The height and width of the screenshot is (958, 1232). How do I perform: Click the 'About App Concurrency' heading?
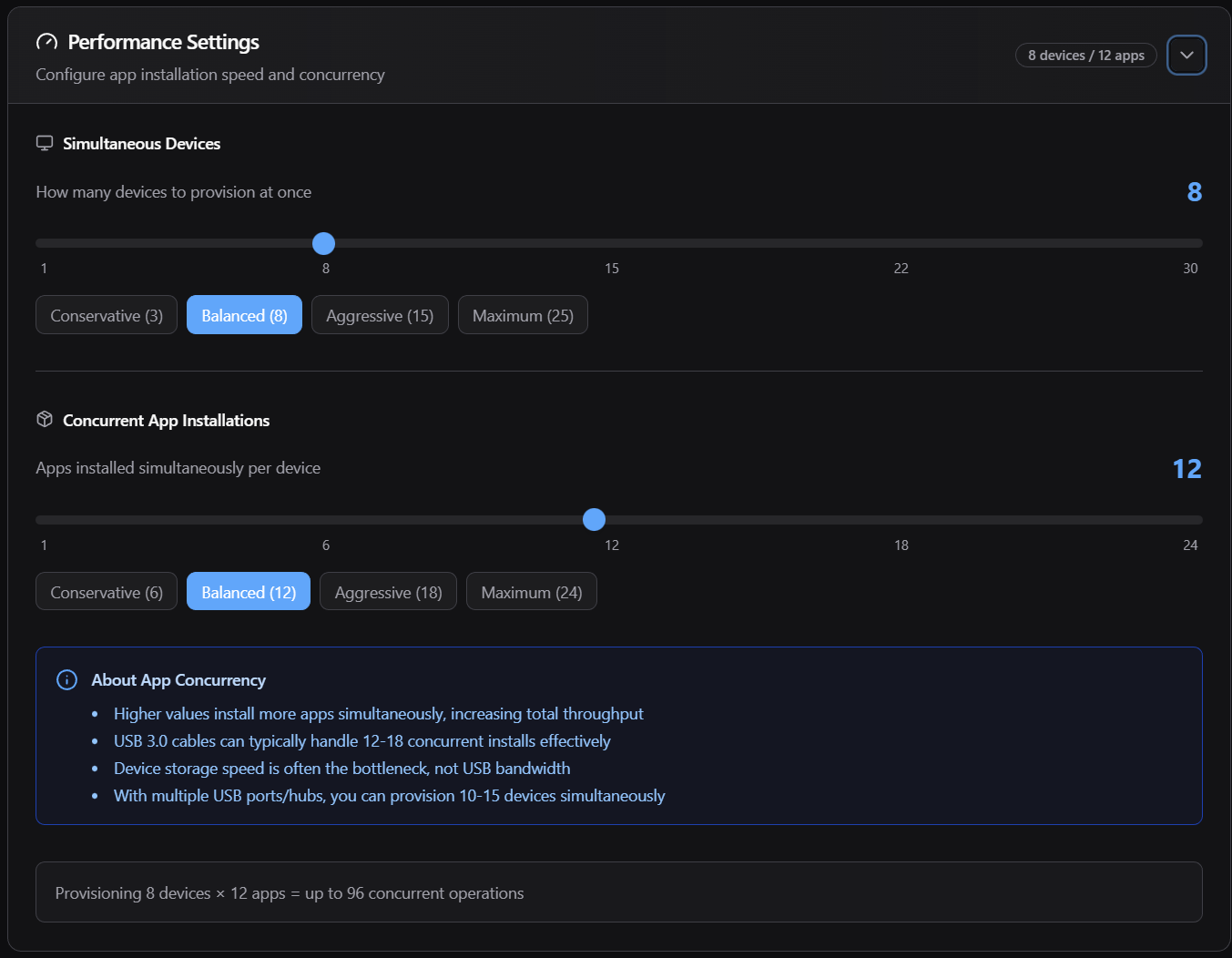click(178, 680)
